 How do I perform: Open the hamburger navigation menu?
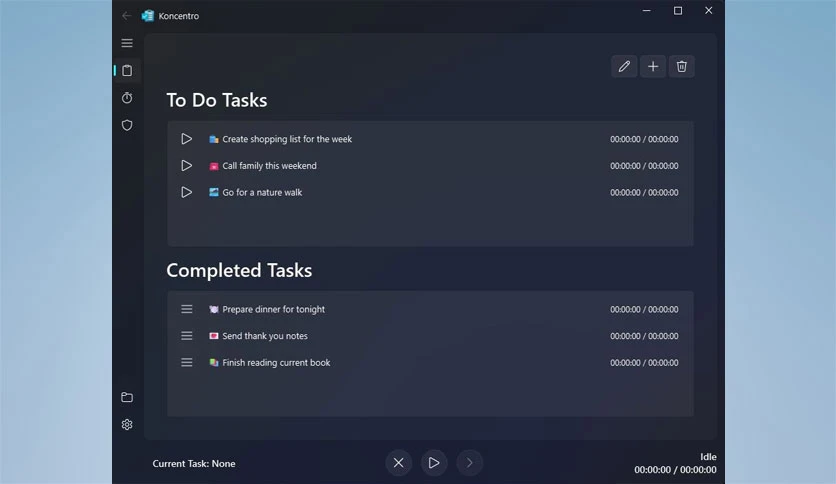(127, 43)
